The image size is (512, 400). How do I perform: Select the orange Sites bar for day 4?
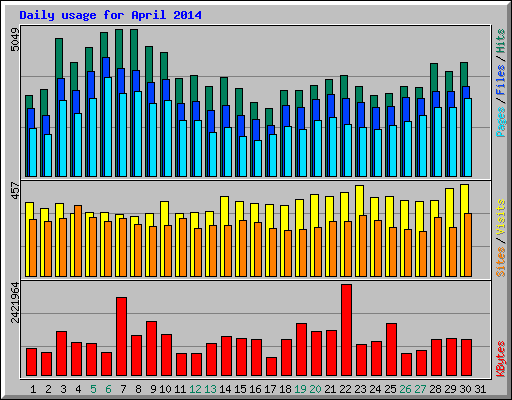tap(78, 241)
